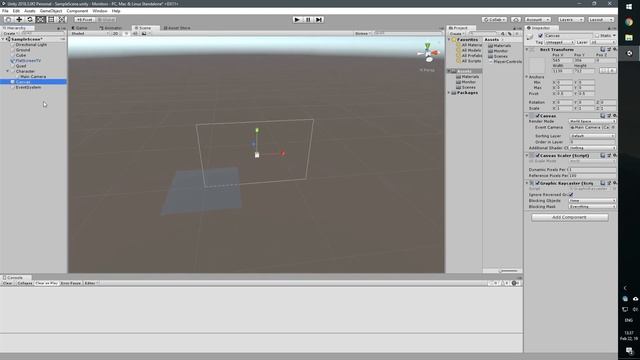640x360 pixels.
Task: Open Blocking Objects dropdown
Action: (592, 201)
